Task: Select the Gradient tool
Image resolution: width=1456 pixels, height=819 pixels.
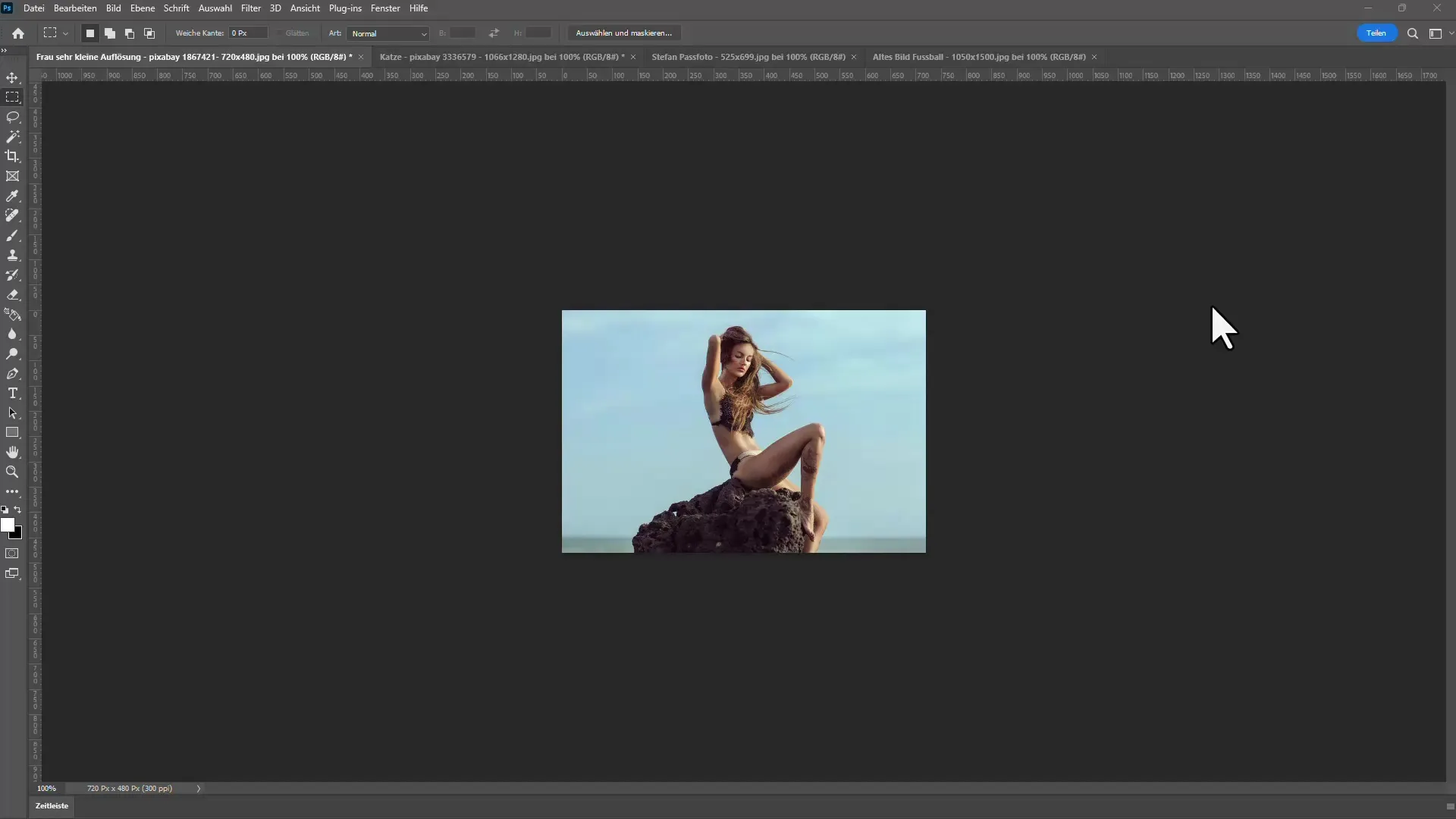Action: 14,315
